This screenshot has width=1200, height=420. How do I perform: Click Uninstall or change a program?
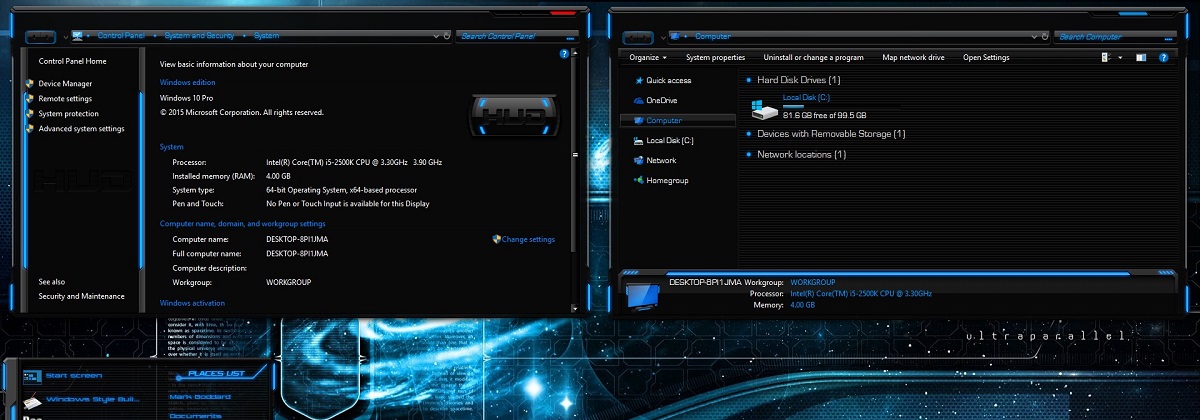click(813, 58)
